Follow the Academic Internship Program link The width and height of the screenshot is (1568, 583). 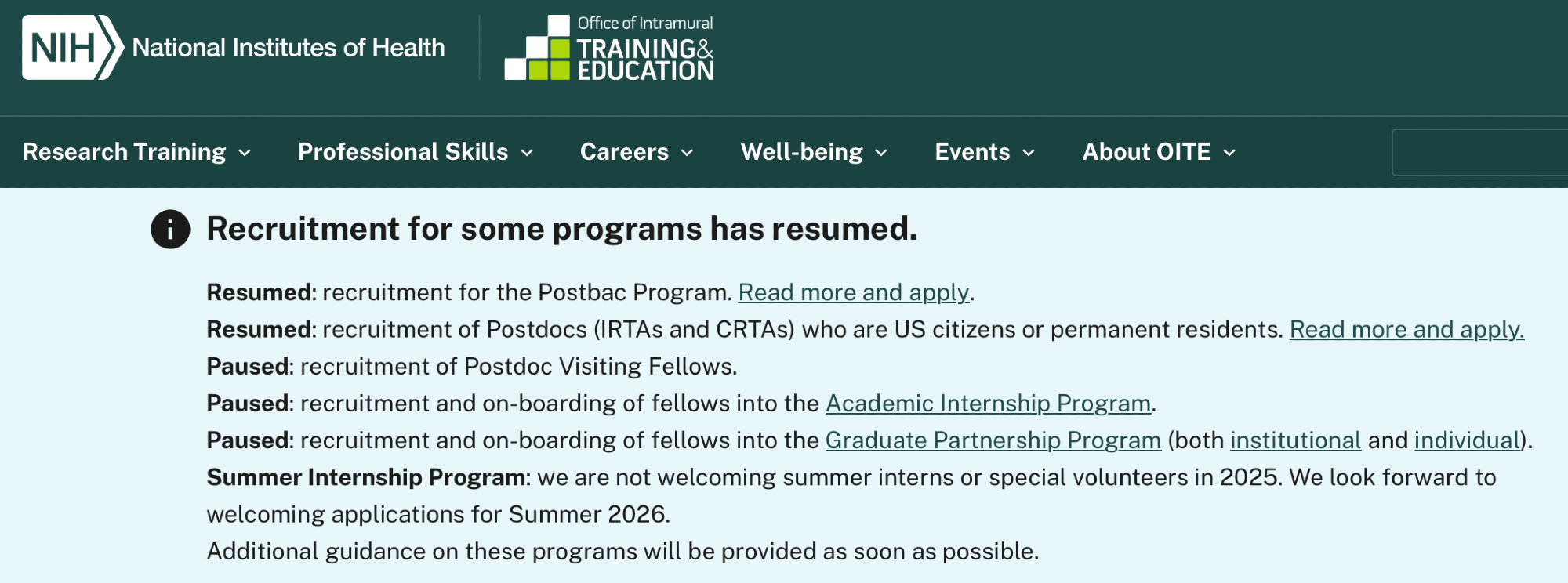(x=988, y=404)
